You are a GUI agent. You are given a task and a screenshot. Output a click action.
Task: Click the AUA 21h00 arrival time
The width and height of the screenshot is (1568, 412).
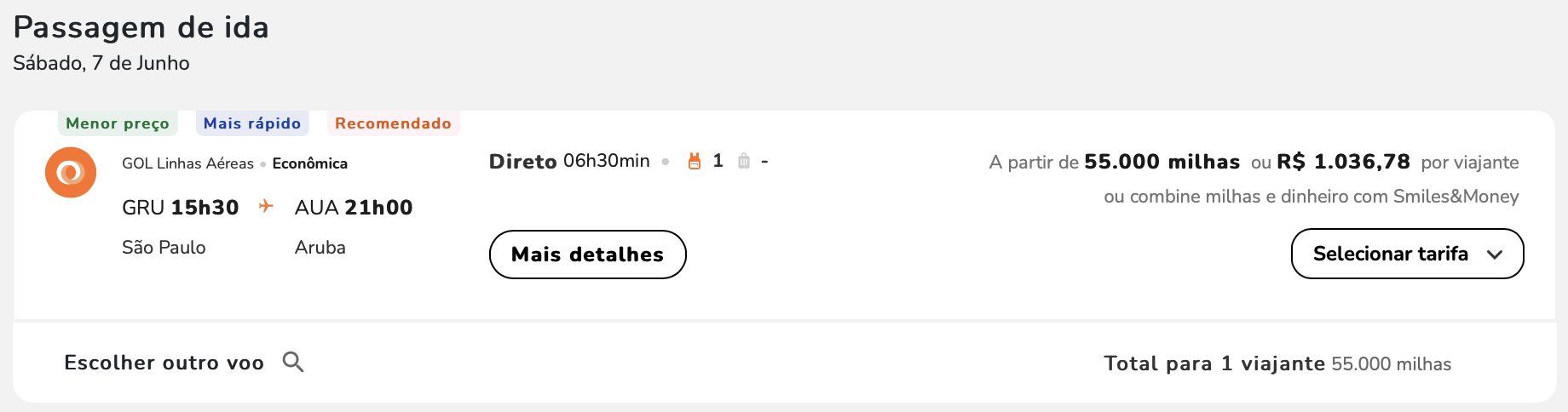click(354, 207)
